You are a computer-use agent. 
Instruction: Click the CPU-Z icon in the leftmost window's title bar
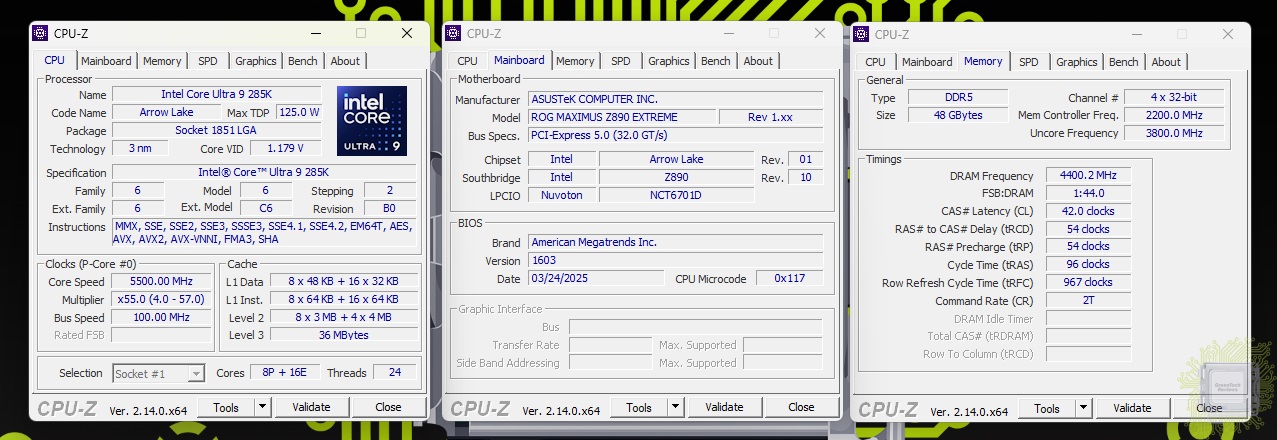40,33
